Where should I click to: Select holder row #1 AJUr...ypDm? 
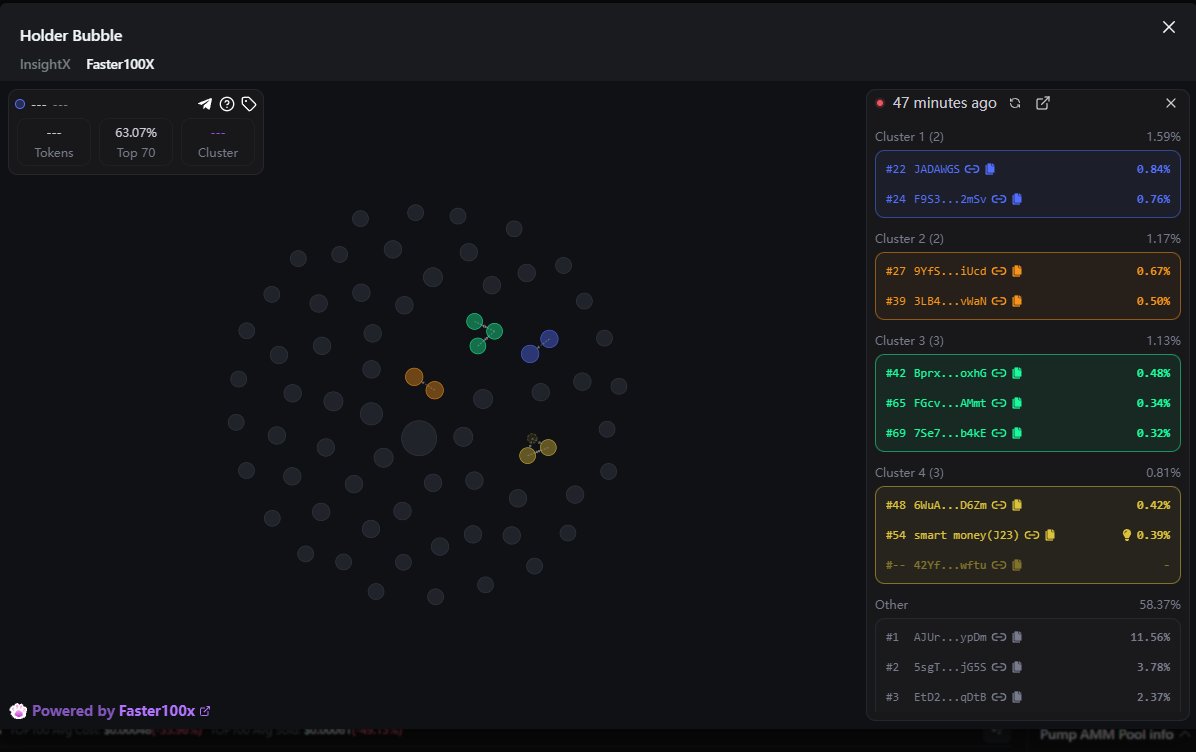tap(1027, 637)
